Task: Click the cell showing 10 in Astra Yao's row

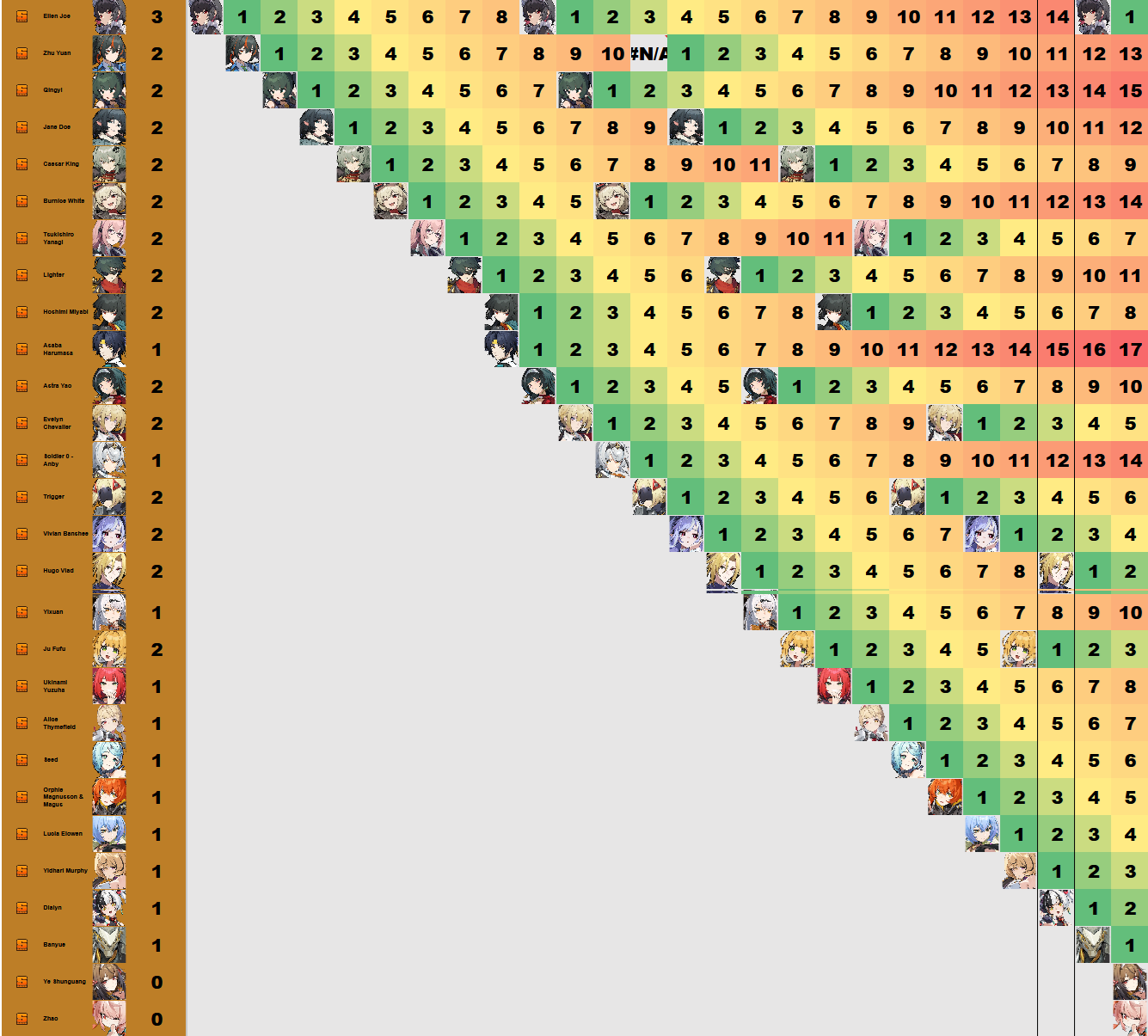Action: [1130, 386]
